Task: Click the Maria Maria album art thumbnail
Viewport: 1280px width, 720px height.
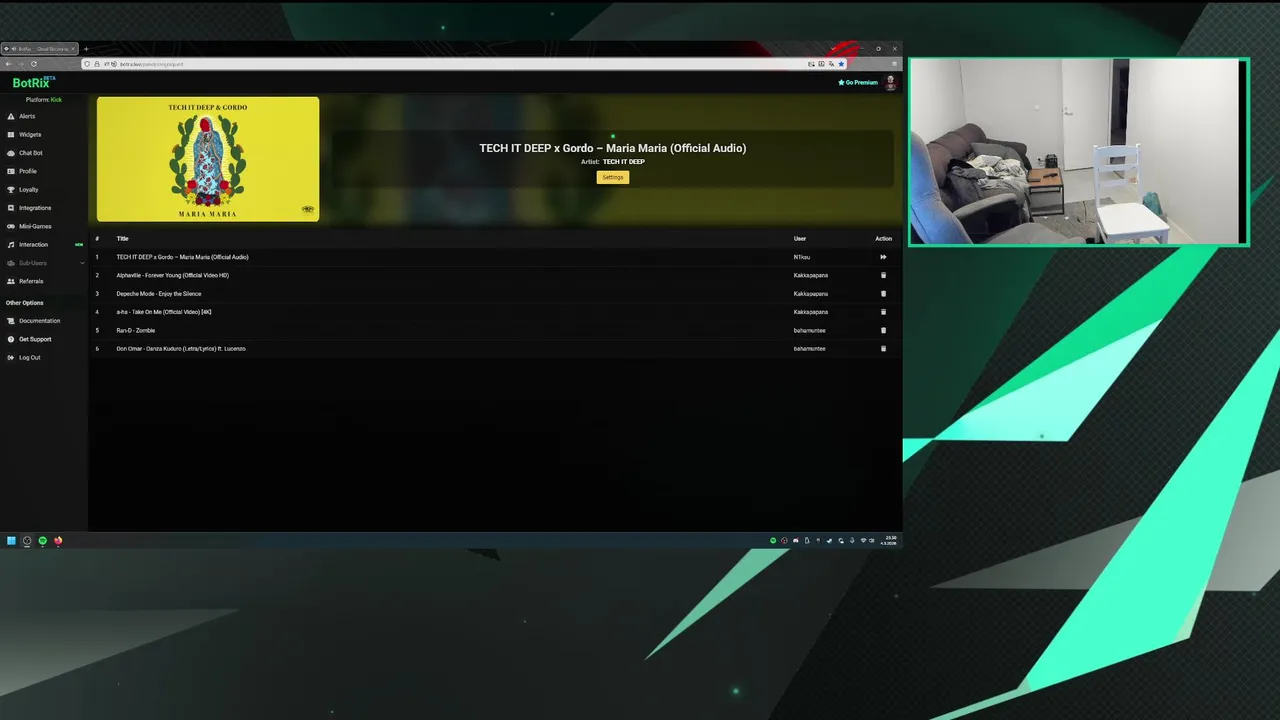Action: (x=208, y=159)
